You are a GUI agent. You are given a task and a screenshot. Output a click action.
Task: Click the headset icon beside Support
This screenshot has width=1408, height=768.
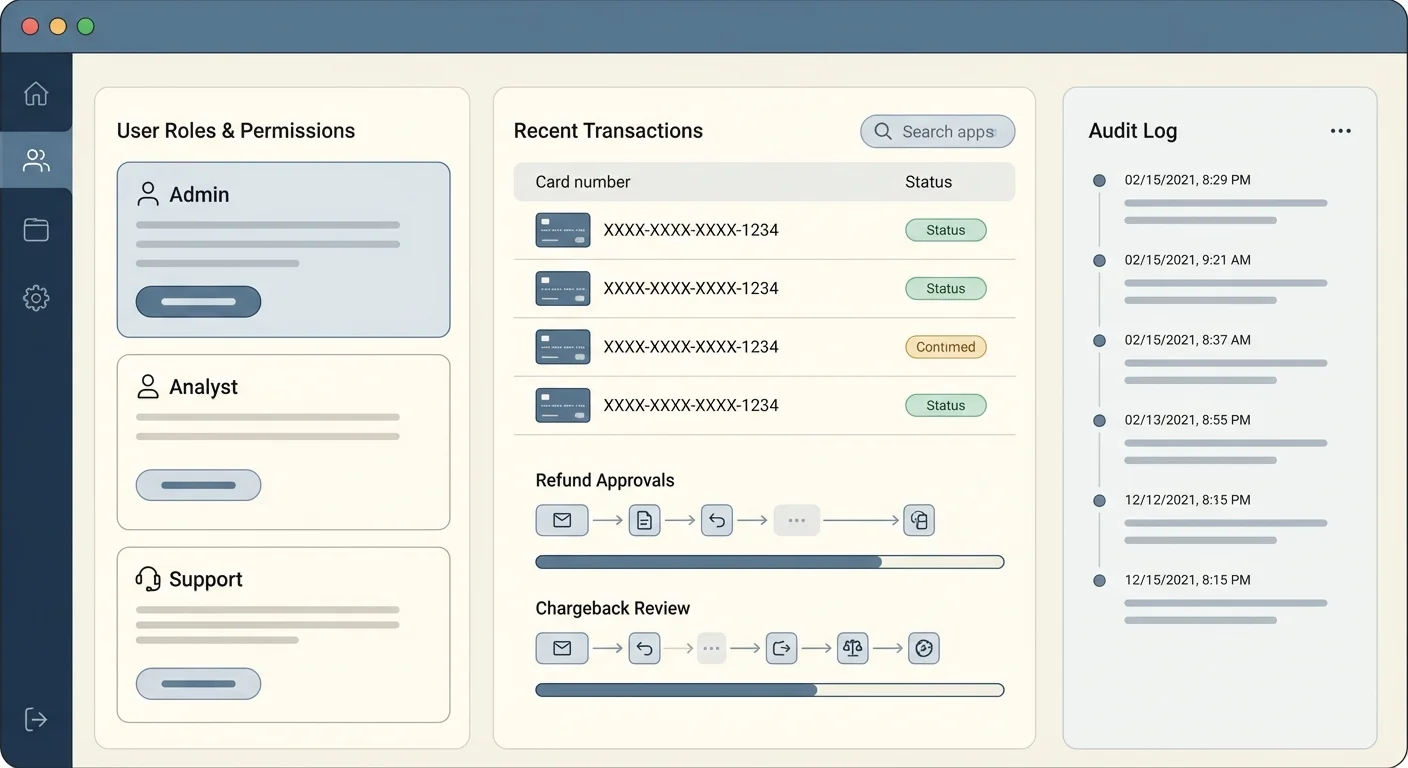148,579
